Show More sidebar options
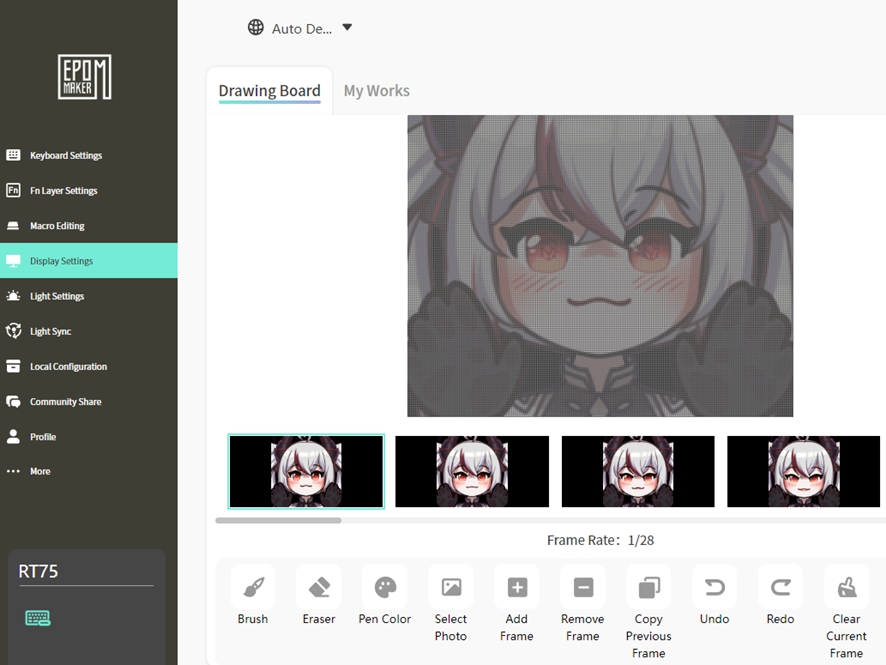This screenshot has width=886, height=665. (x=89, y=471)
